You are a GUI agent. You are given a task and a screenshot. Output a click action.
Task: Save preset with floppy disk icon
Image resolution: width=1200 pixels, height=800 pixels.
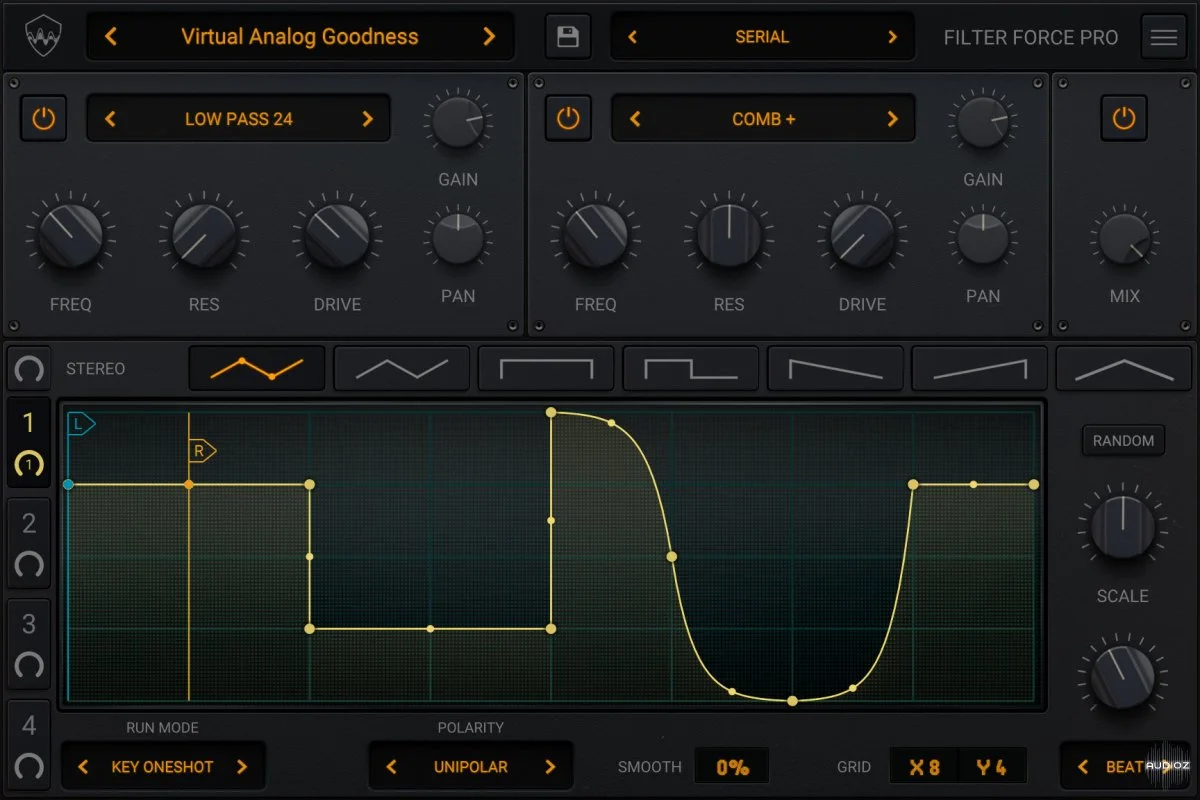click(x=568, y=37)
